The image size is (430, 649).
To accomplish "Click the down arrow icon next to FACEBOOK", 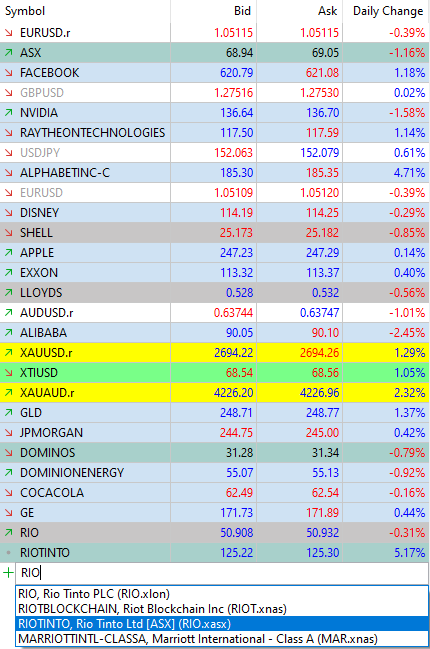I will [9, 73].
